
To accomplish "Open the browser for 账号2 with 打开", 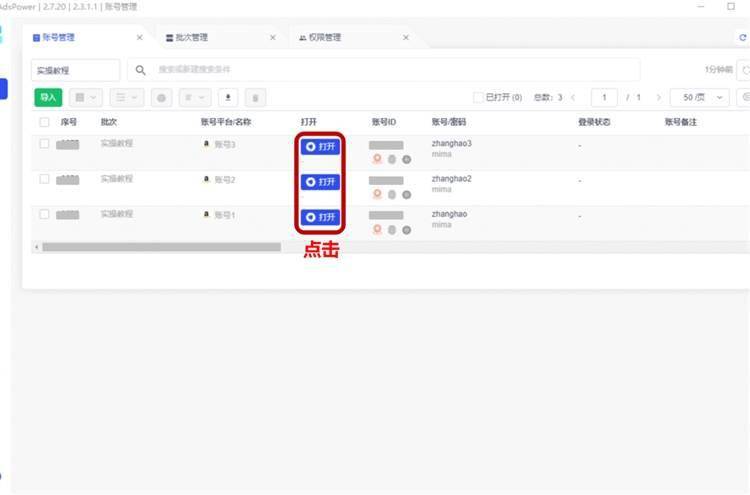I will [321, 182].
